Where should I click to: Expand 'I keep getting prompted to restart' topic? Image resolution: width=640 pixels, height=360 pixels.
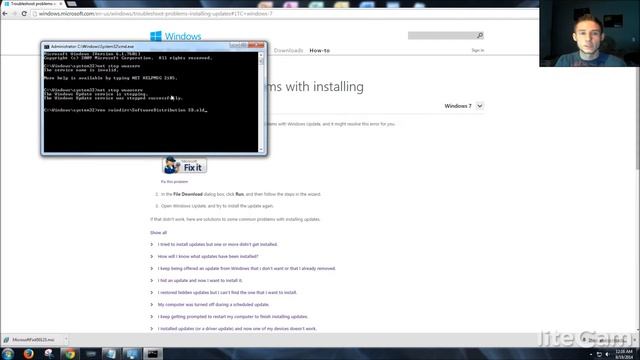coord(233,316)
